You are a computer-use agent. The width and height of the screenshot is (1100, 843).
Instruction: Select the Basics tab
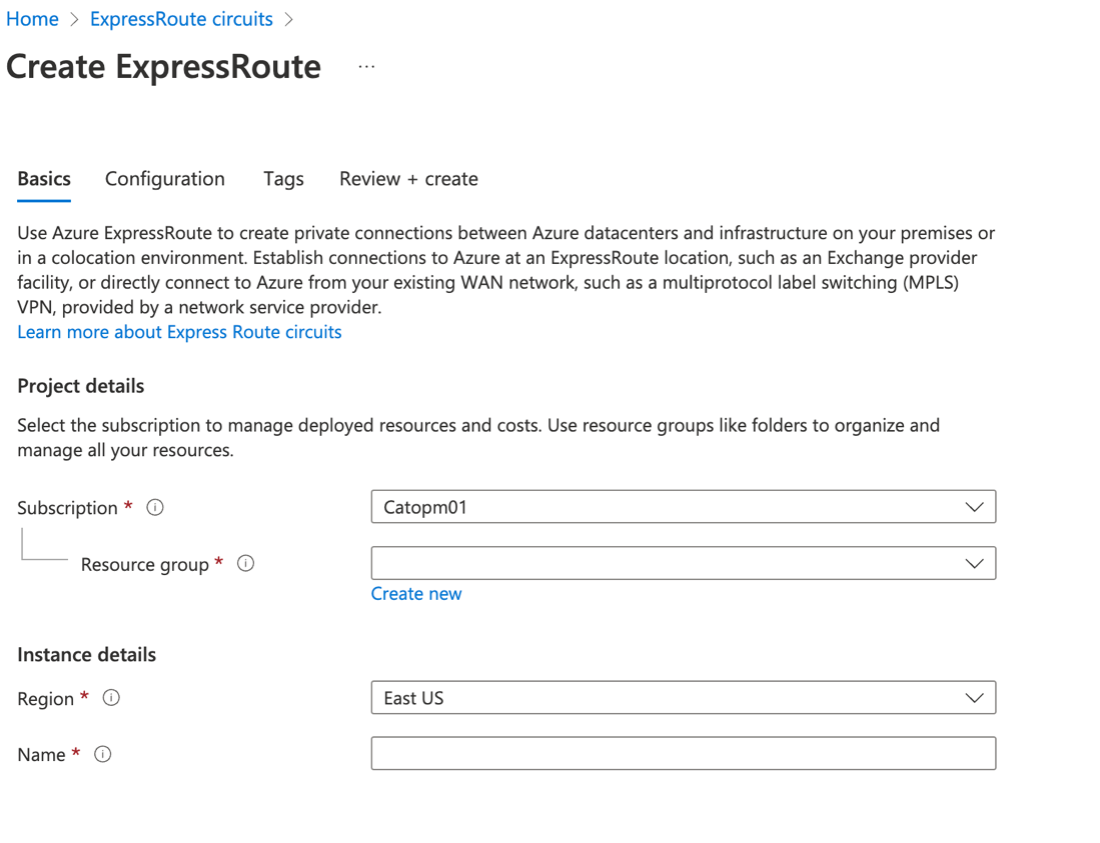click(44, 179)
